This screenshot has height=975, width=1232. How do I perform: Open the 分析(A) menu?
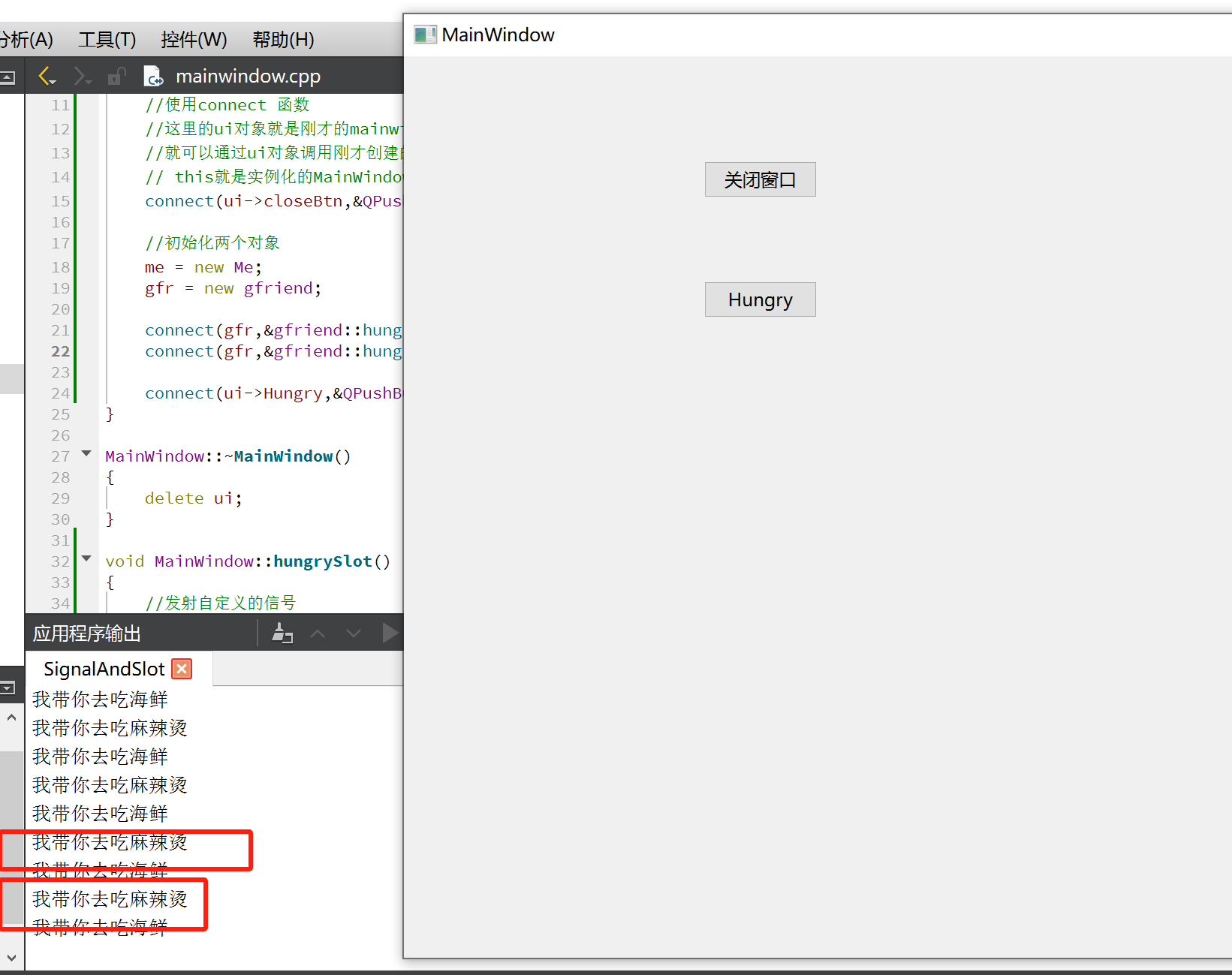coord(26,39)
